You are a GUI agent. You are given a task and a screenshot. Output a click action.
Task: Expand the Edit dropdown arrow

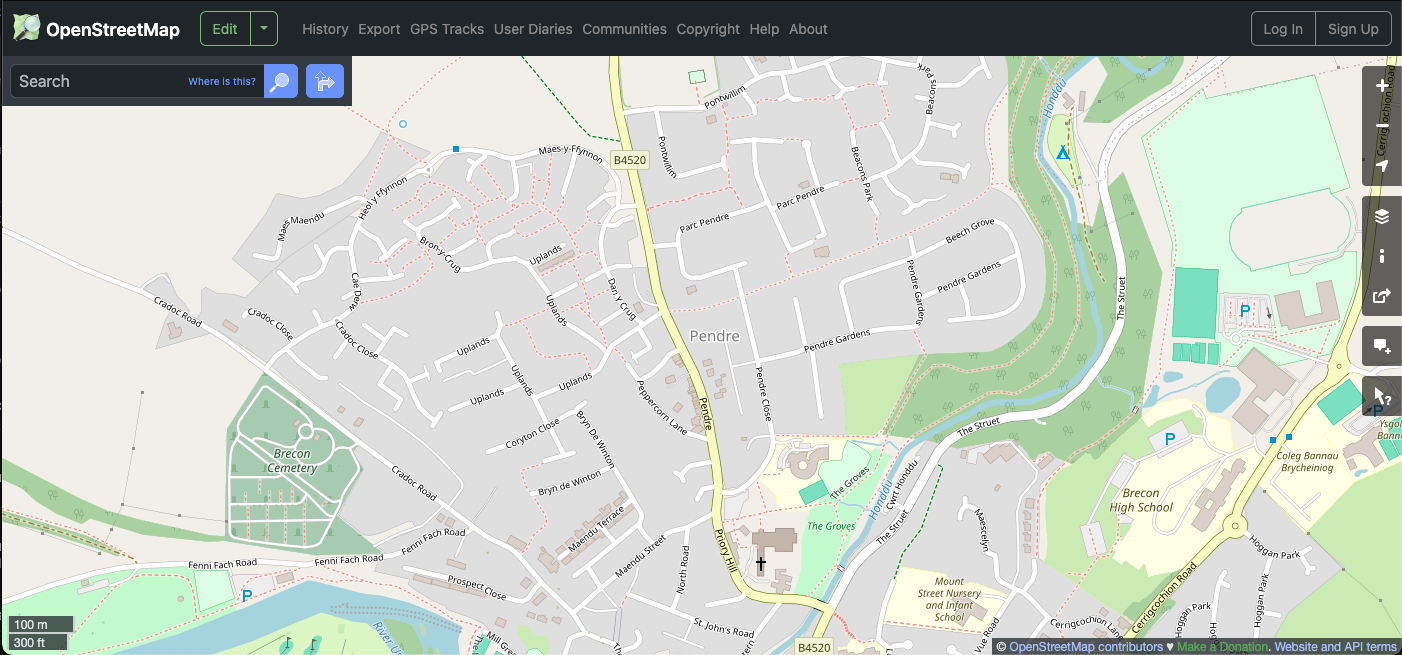[263, 29]
